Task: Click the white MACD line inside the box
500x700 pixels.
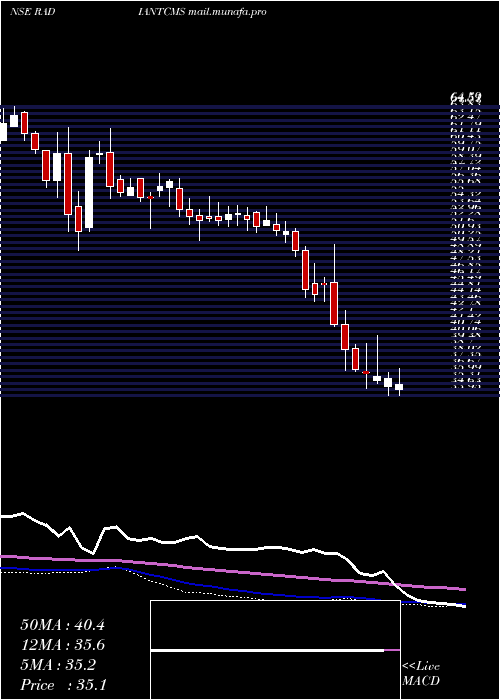Action: click(x=267, y=650)
